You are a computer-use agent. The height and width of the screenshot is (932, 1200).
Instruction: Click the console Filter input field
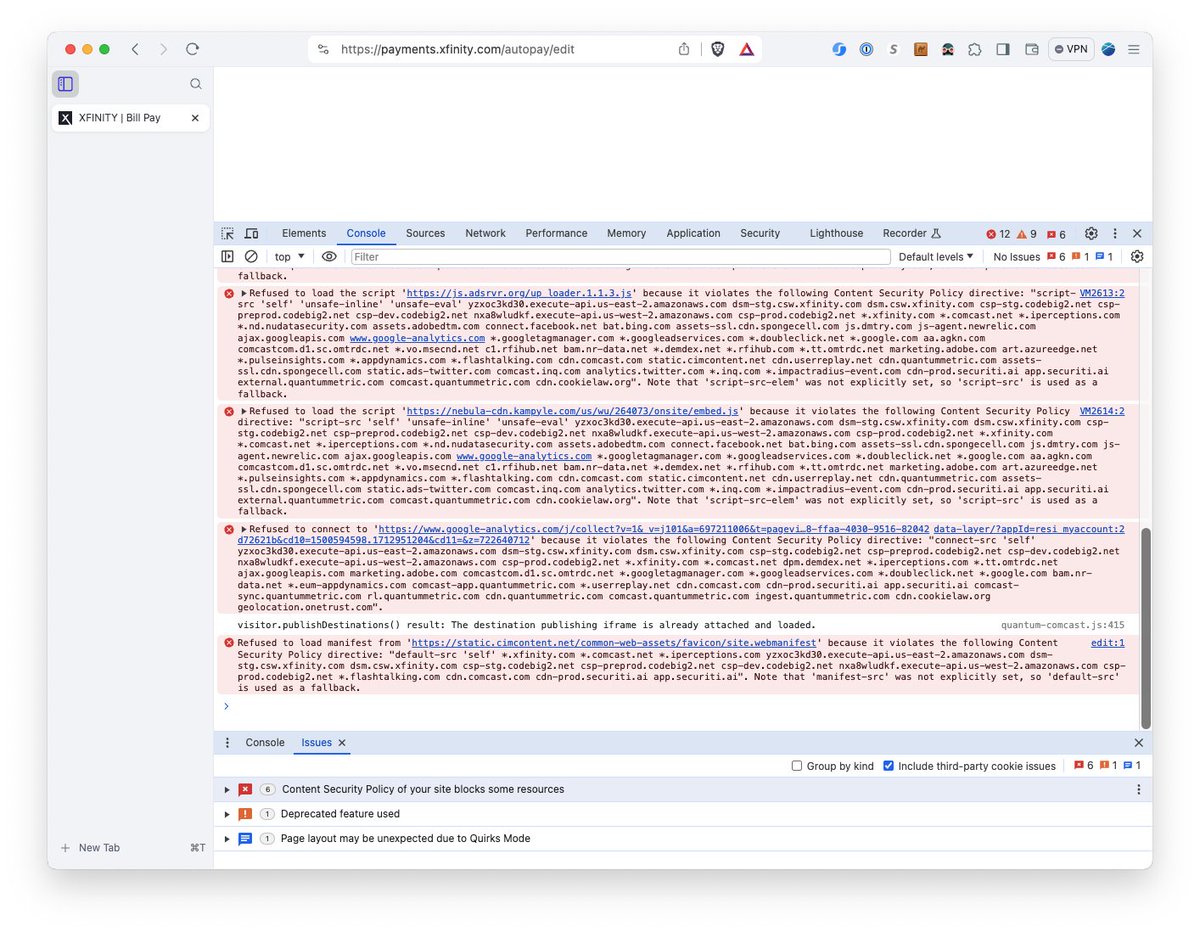point(620,257)
